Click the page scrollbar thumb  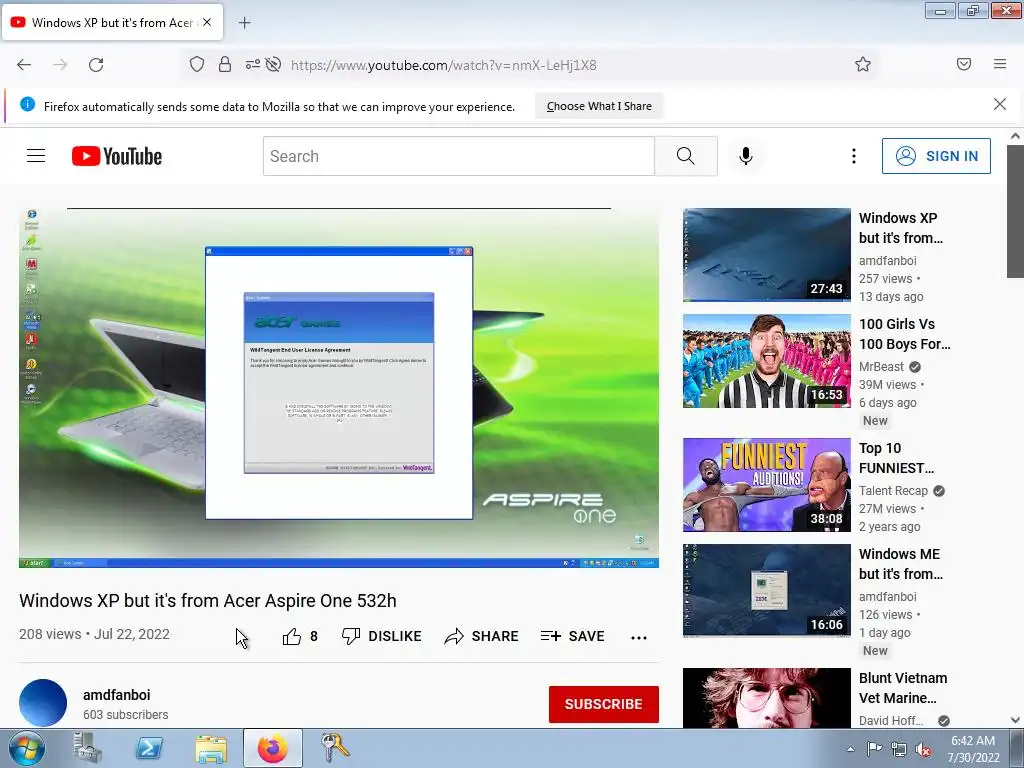(1015, 211)
